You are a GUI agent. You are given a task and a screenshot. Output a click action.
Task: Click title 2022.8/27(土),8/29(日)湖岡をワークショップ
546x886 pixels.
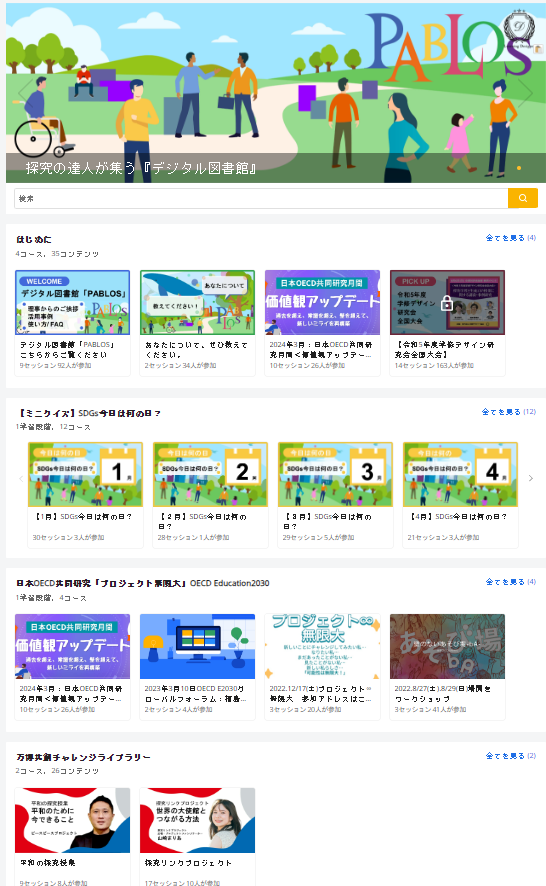tap(443, 694)
